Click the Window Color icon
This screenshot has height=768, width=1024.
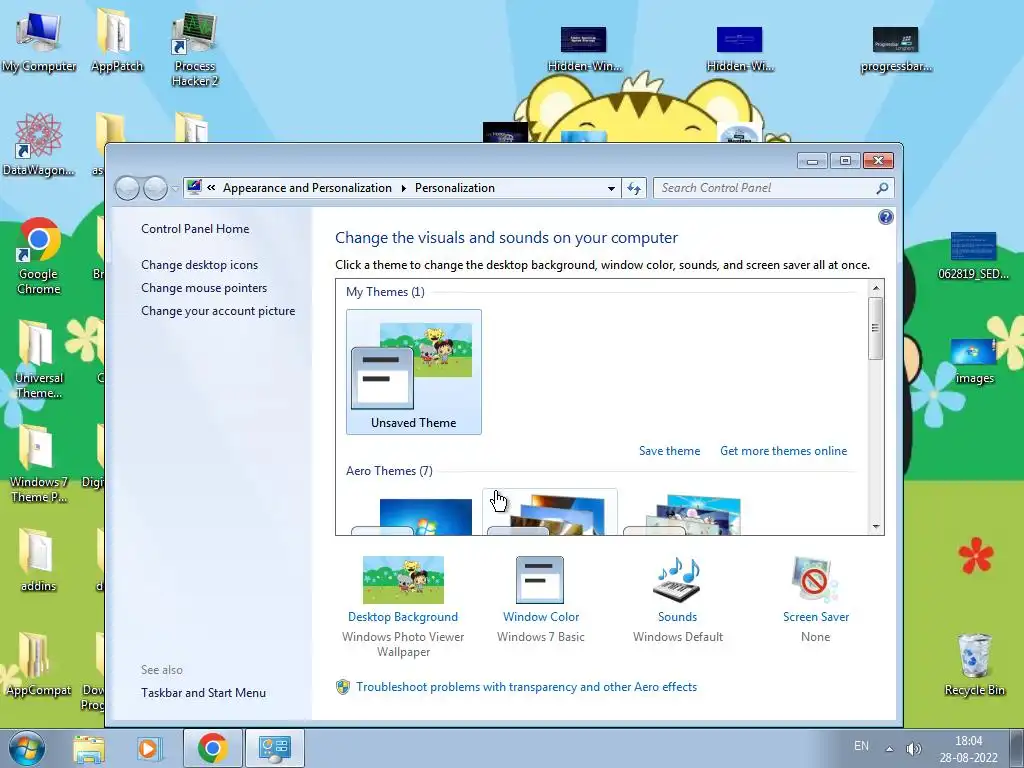(x=540, y=580)
